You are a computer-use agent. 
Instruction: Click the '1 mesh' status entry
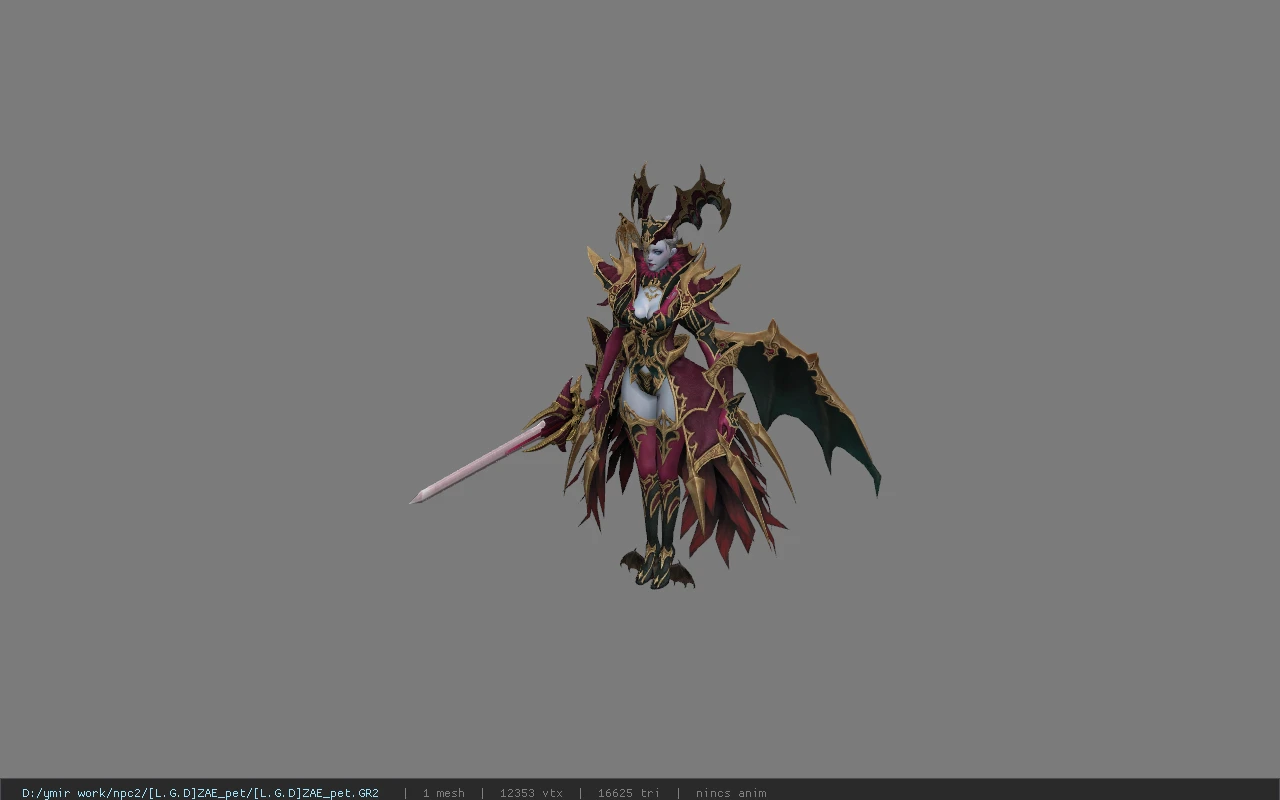(443, 793)
